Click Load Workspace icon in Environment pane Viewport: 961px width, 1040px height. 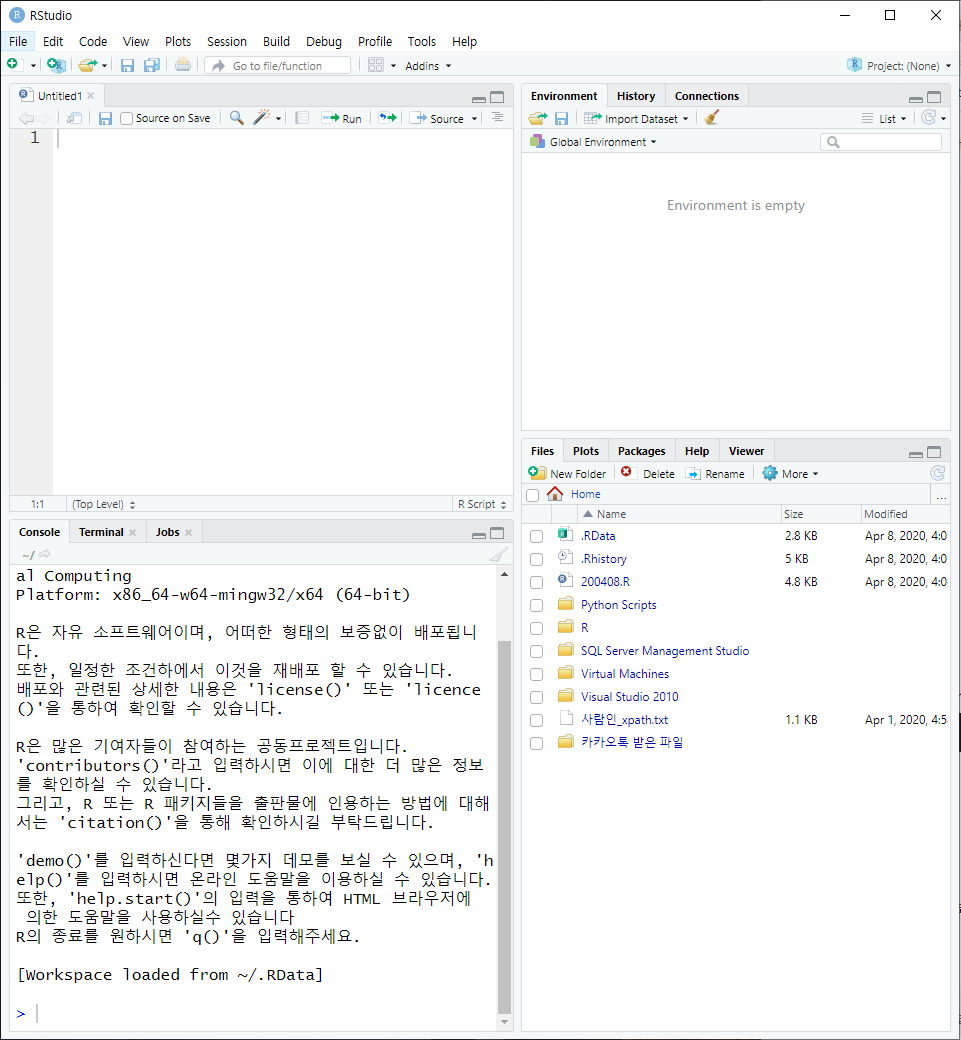click(538, 118)
